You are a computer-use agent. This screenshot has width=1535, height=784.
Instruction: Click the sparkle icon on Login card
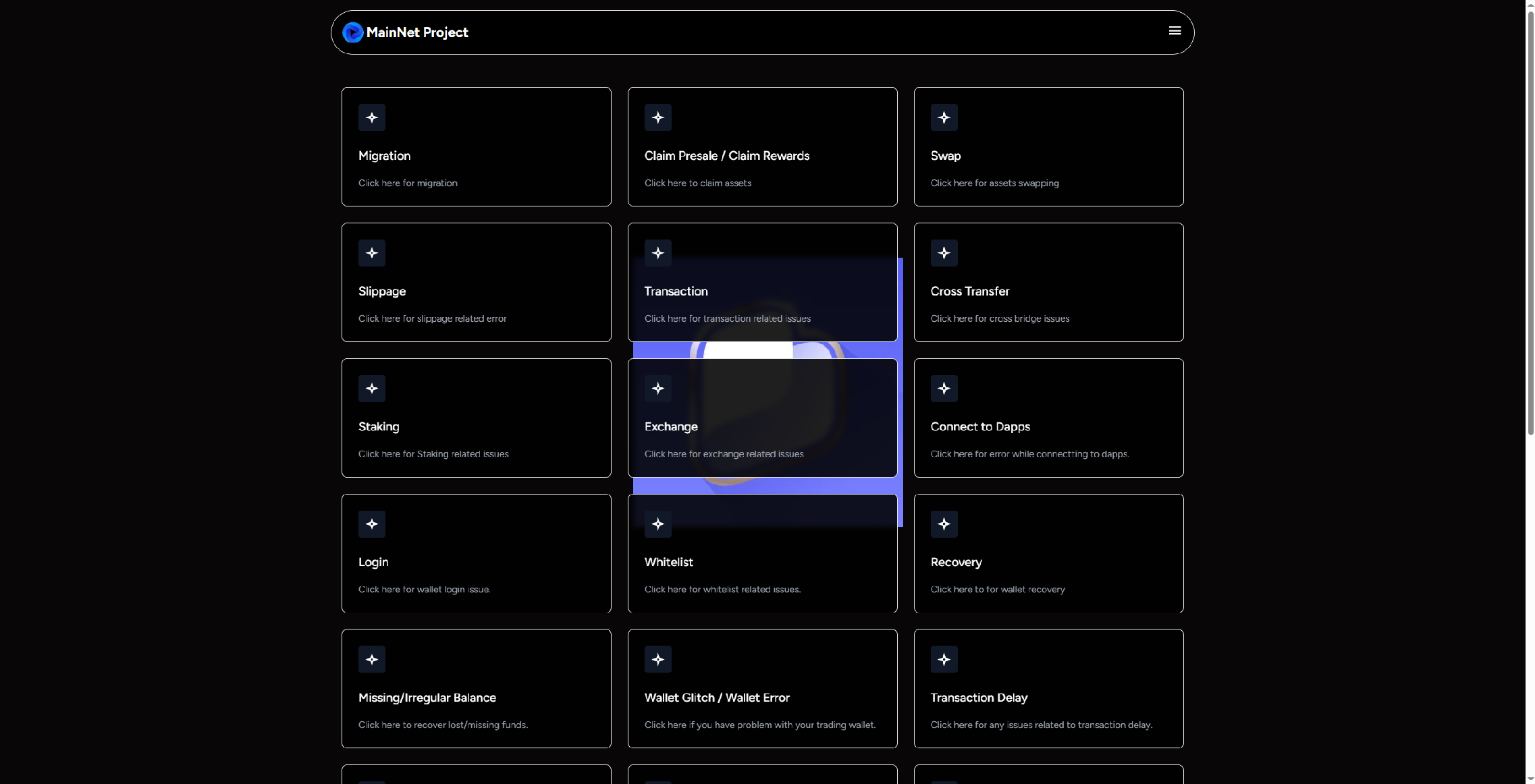pos(372,524)
